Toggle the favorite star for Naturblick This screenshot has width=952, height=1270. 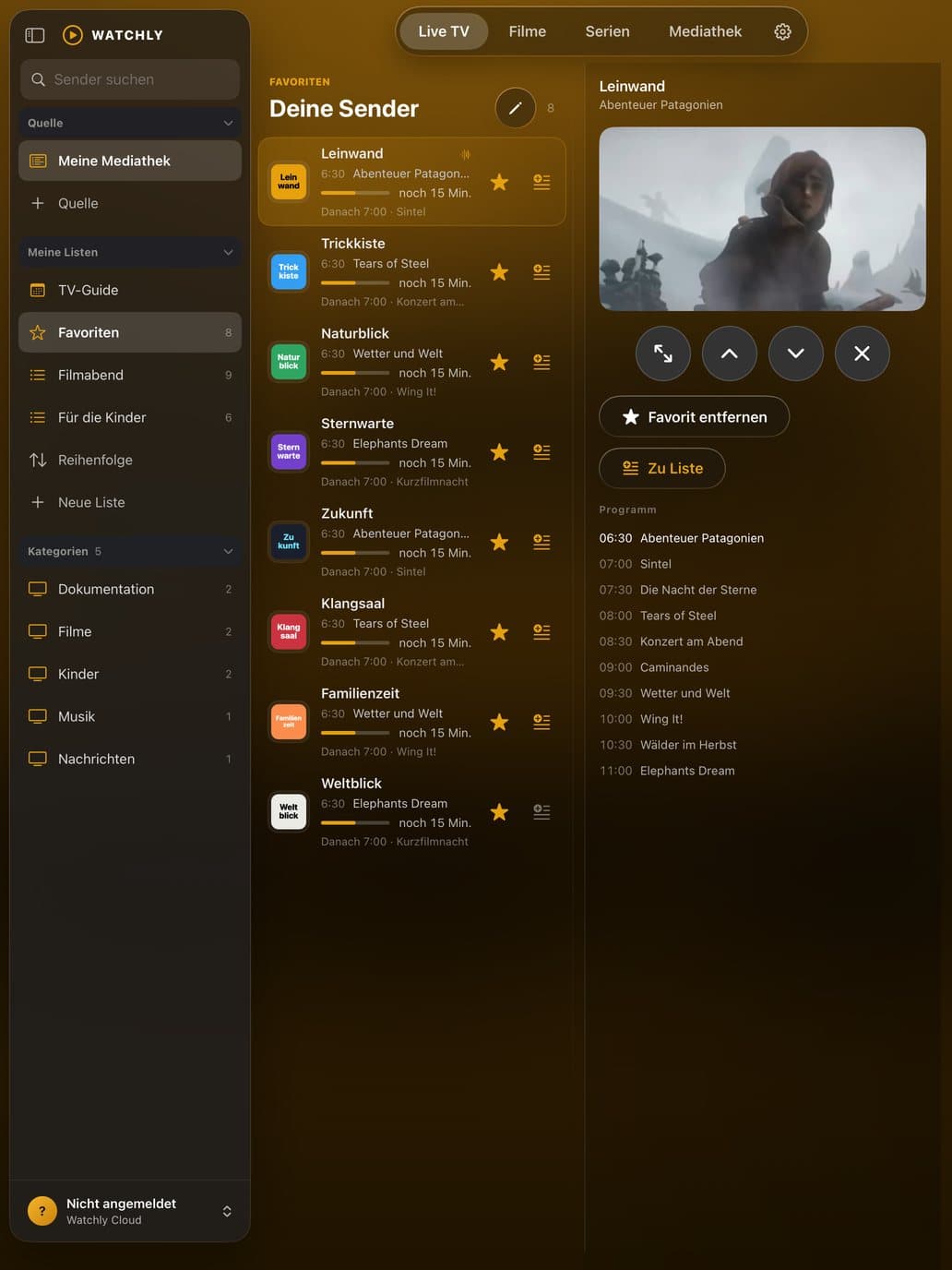499,362
